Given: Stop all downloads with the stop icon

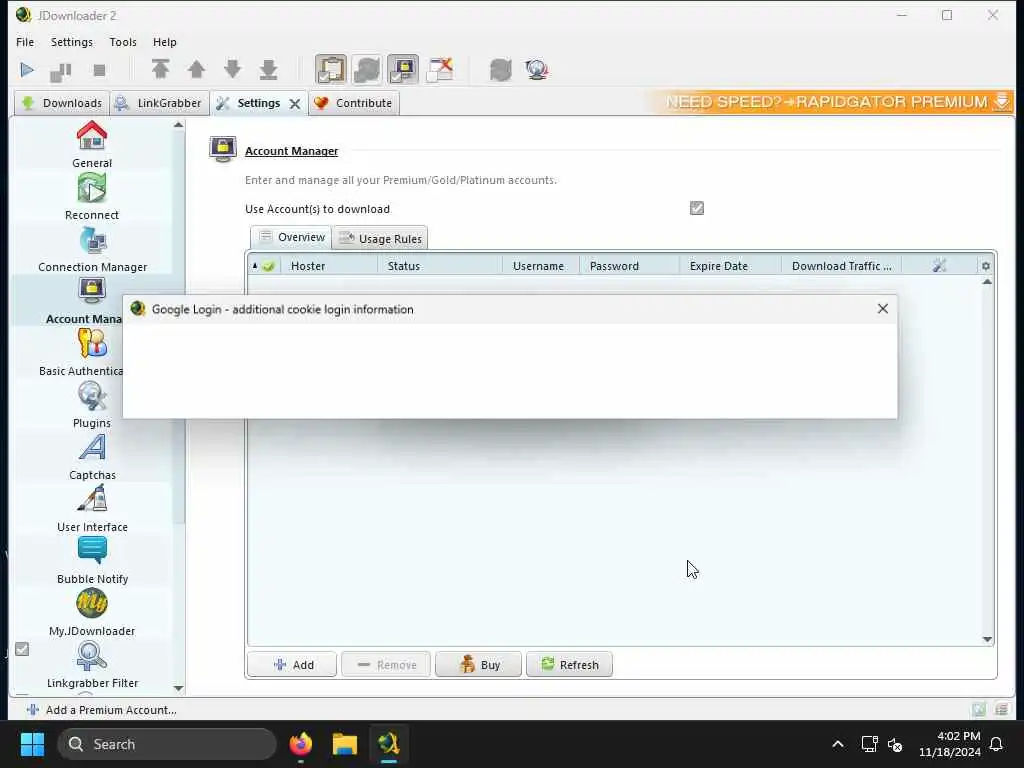Looking at the screenshot, I should (99, 70).
